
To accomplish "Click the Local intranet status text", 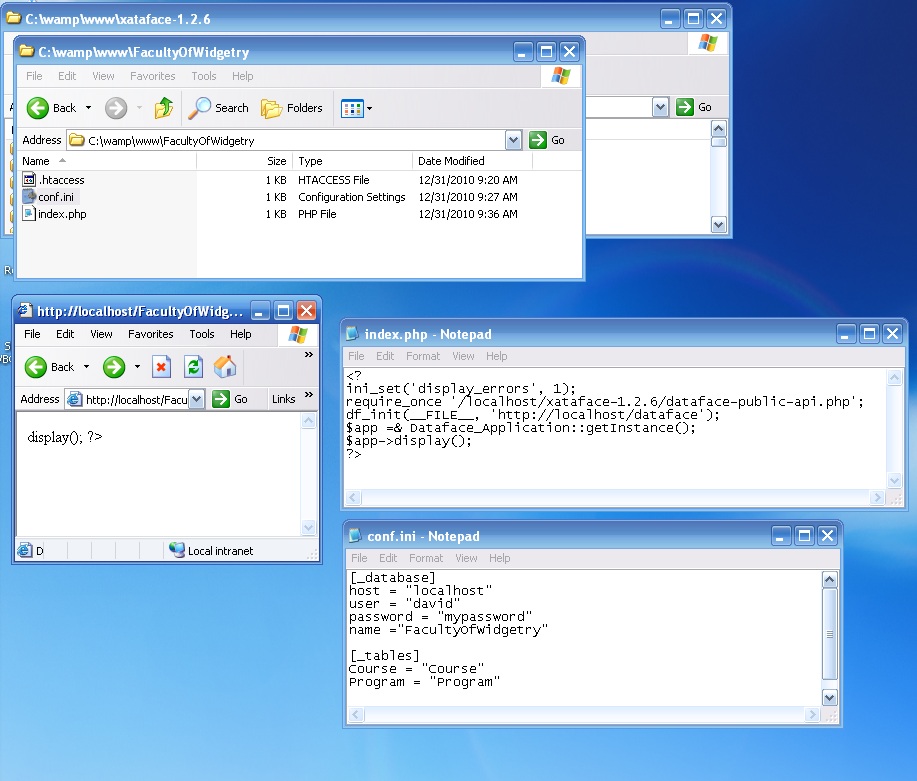I will tap(220, 551).
